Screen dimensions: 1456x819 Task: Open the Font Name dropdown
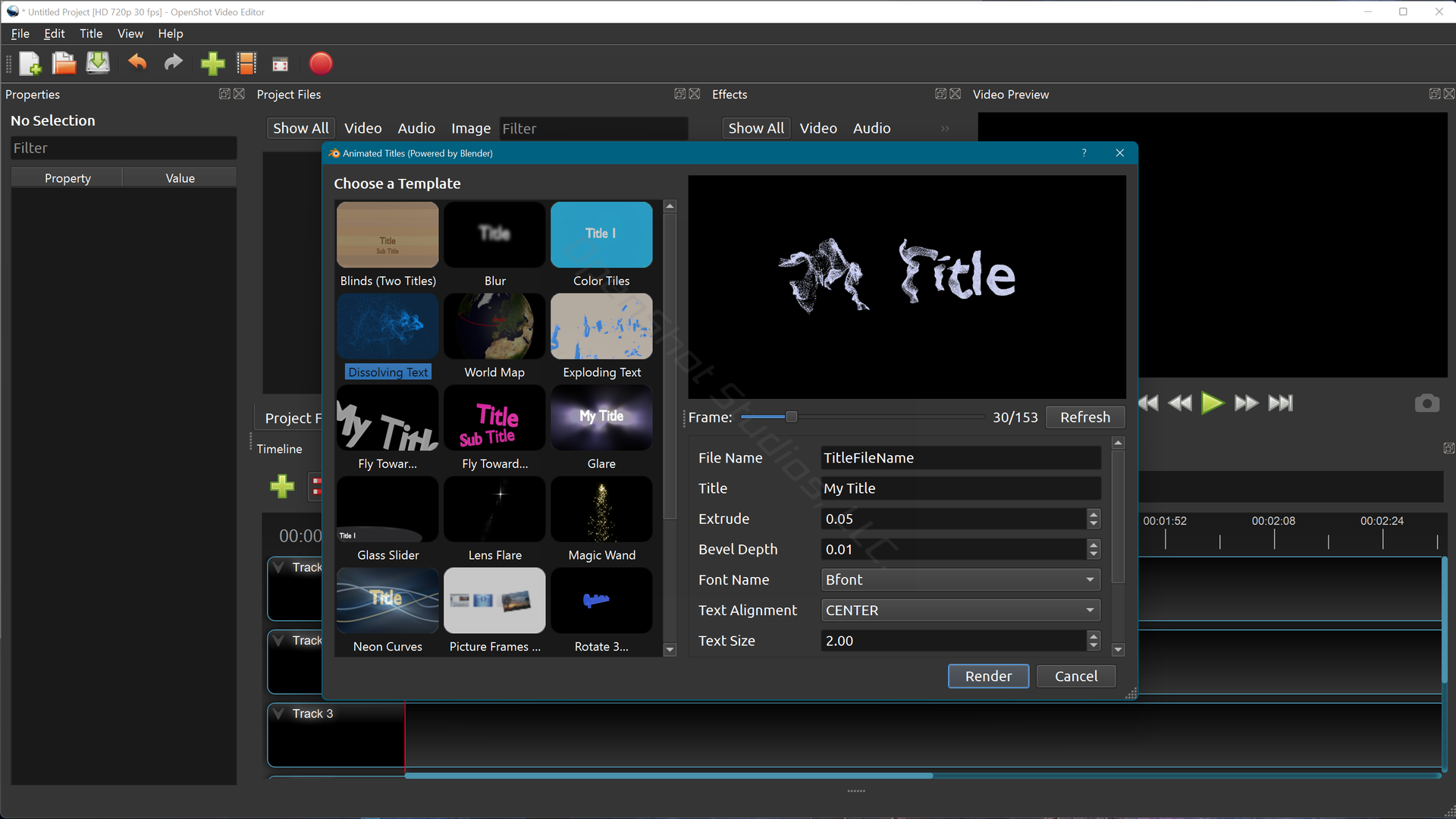coord(960,580)
